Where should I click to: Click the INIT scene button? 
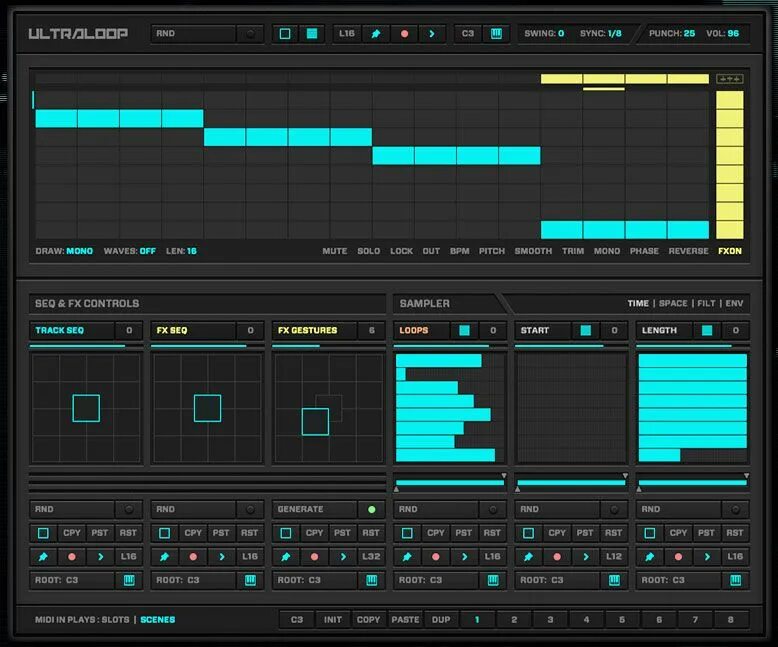point(332,620)
